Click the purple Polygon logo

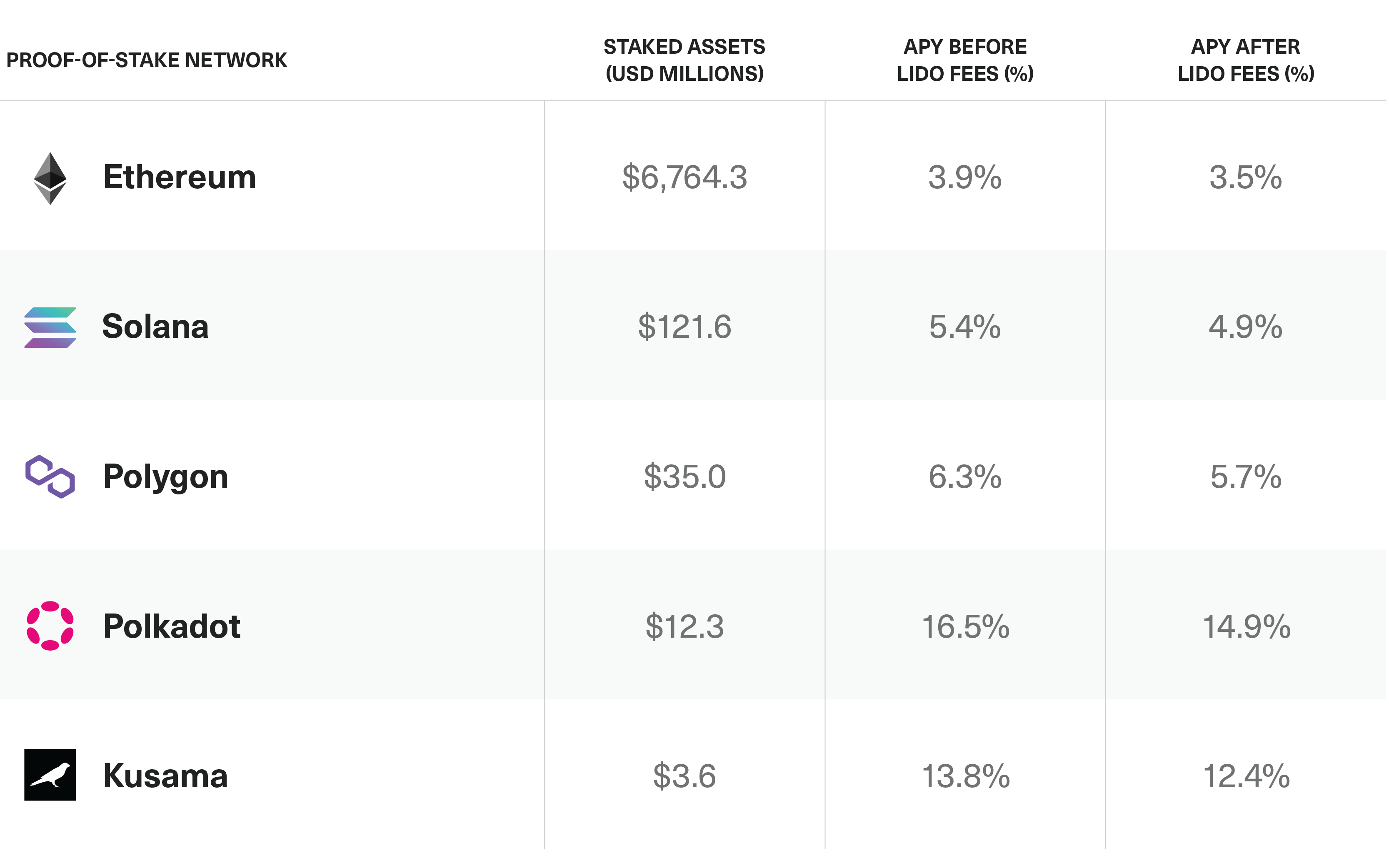click(x=50, y=476)
